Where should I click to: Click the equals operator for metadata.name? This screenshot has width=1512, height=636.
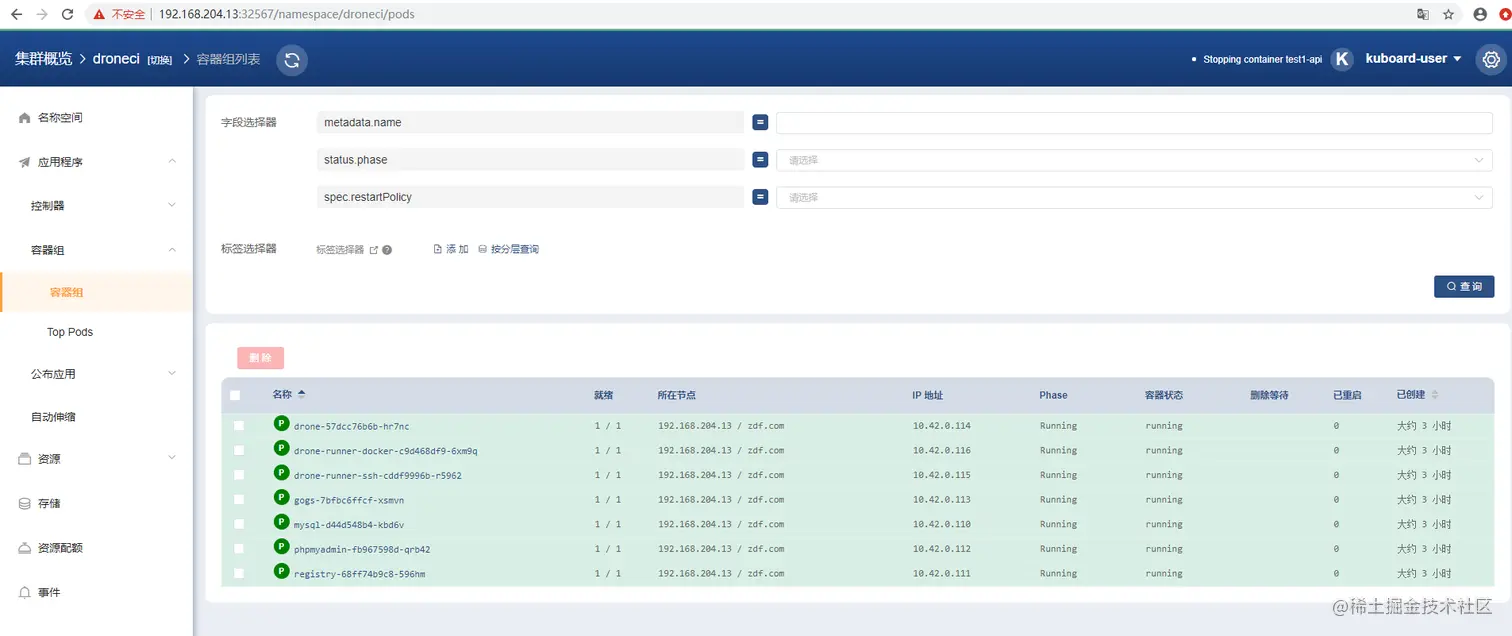(760, 122)
